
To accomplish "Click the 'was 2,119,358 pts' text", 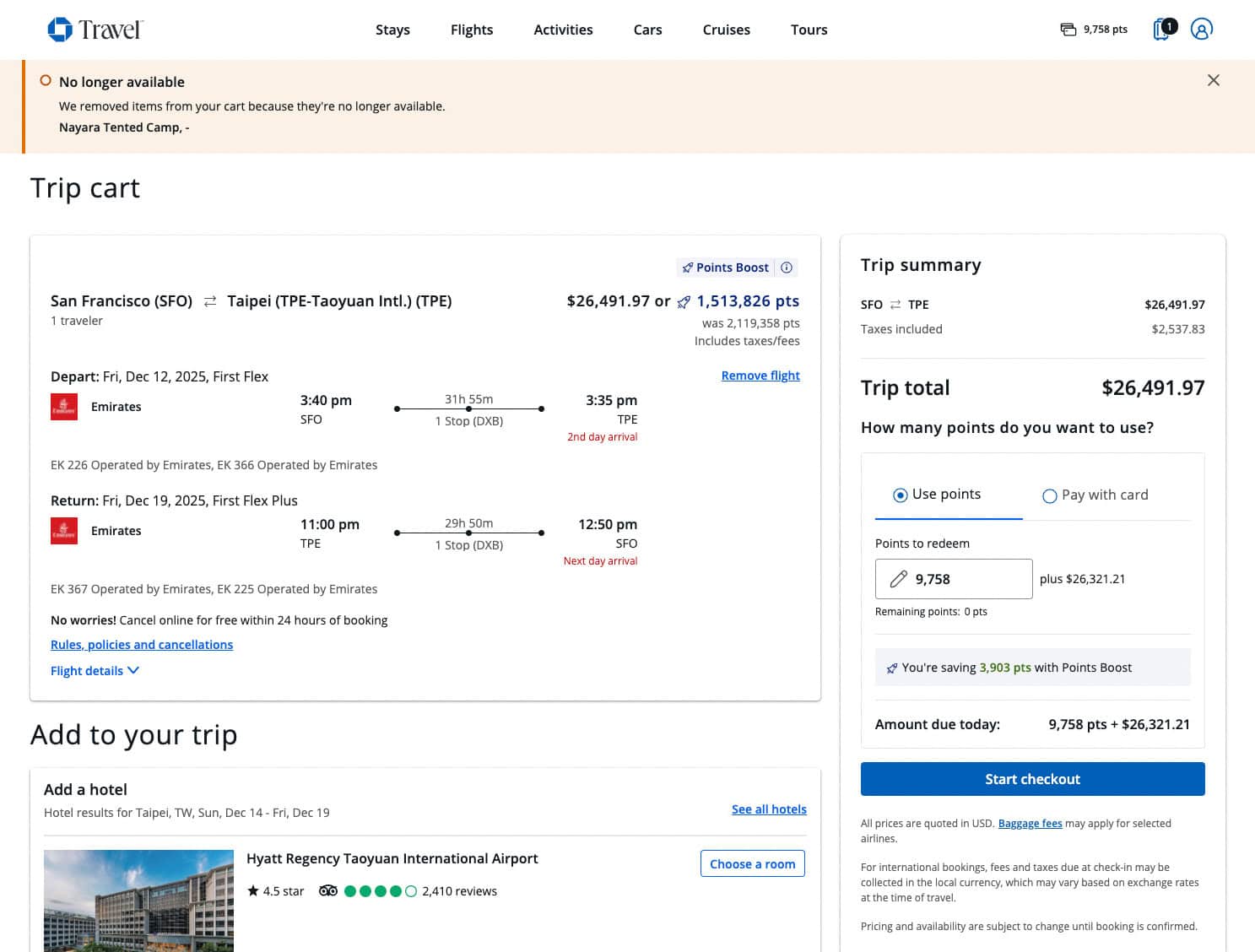I will pos(751,323).
